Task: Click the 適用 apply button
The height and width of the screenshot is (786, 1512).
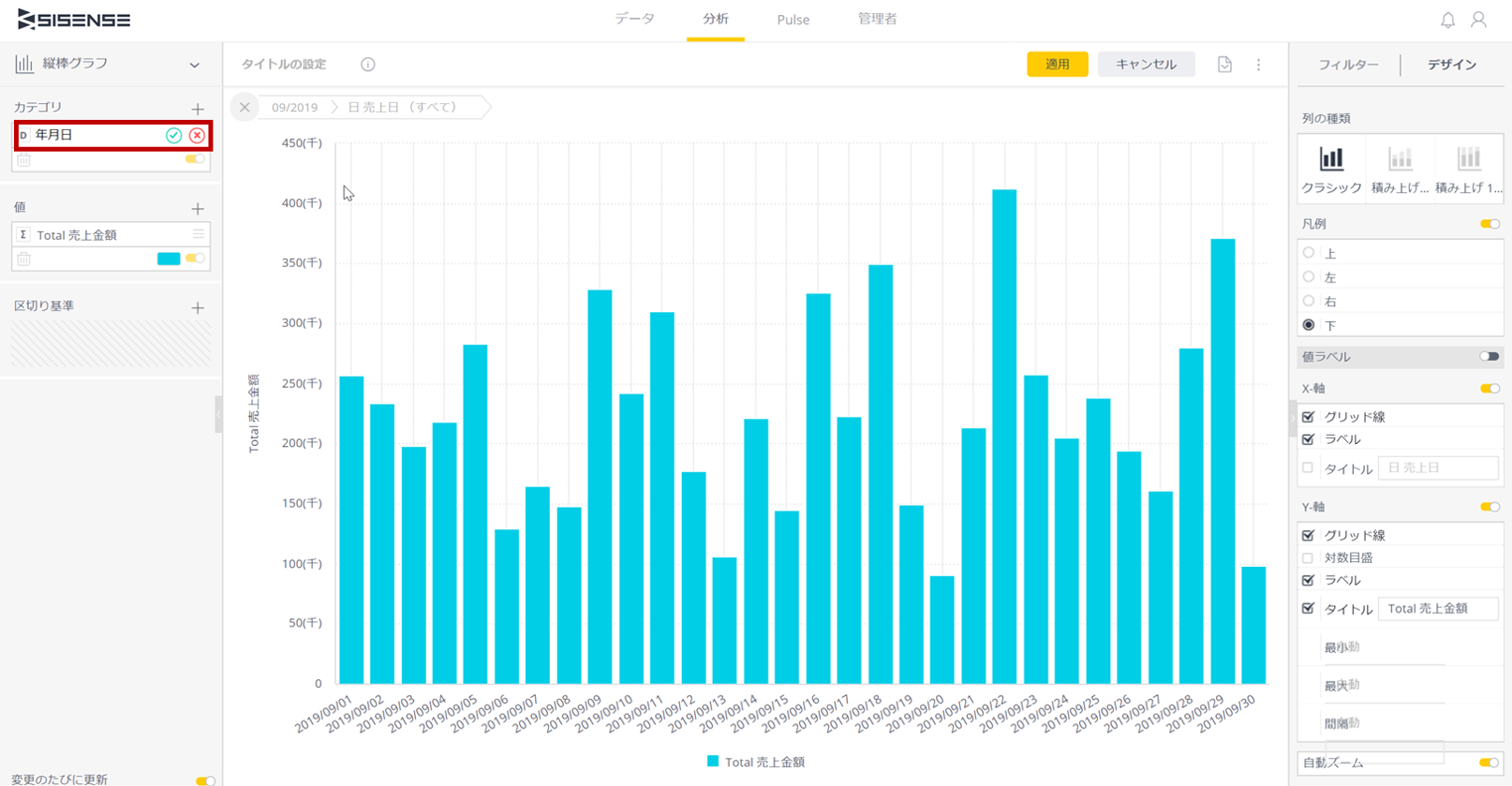Action: (1058, 64)
